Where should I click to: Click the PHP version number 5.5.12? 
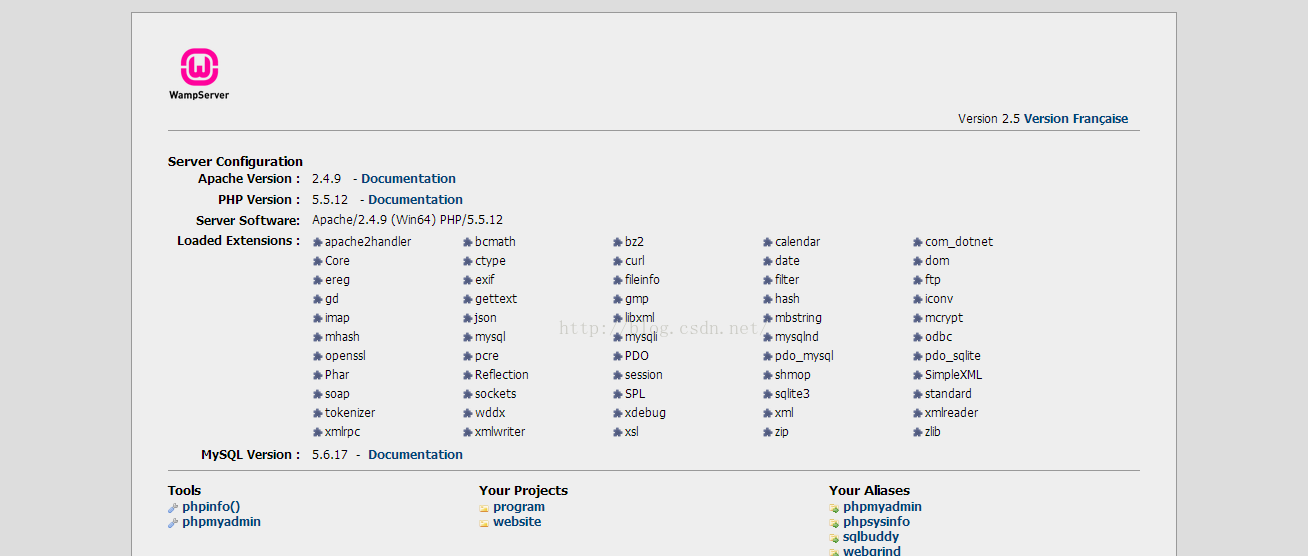click(x=330, y=199)
